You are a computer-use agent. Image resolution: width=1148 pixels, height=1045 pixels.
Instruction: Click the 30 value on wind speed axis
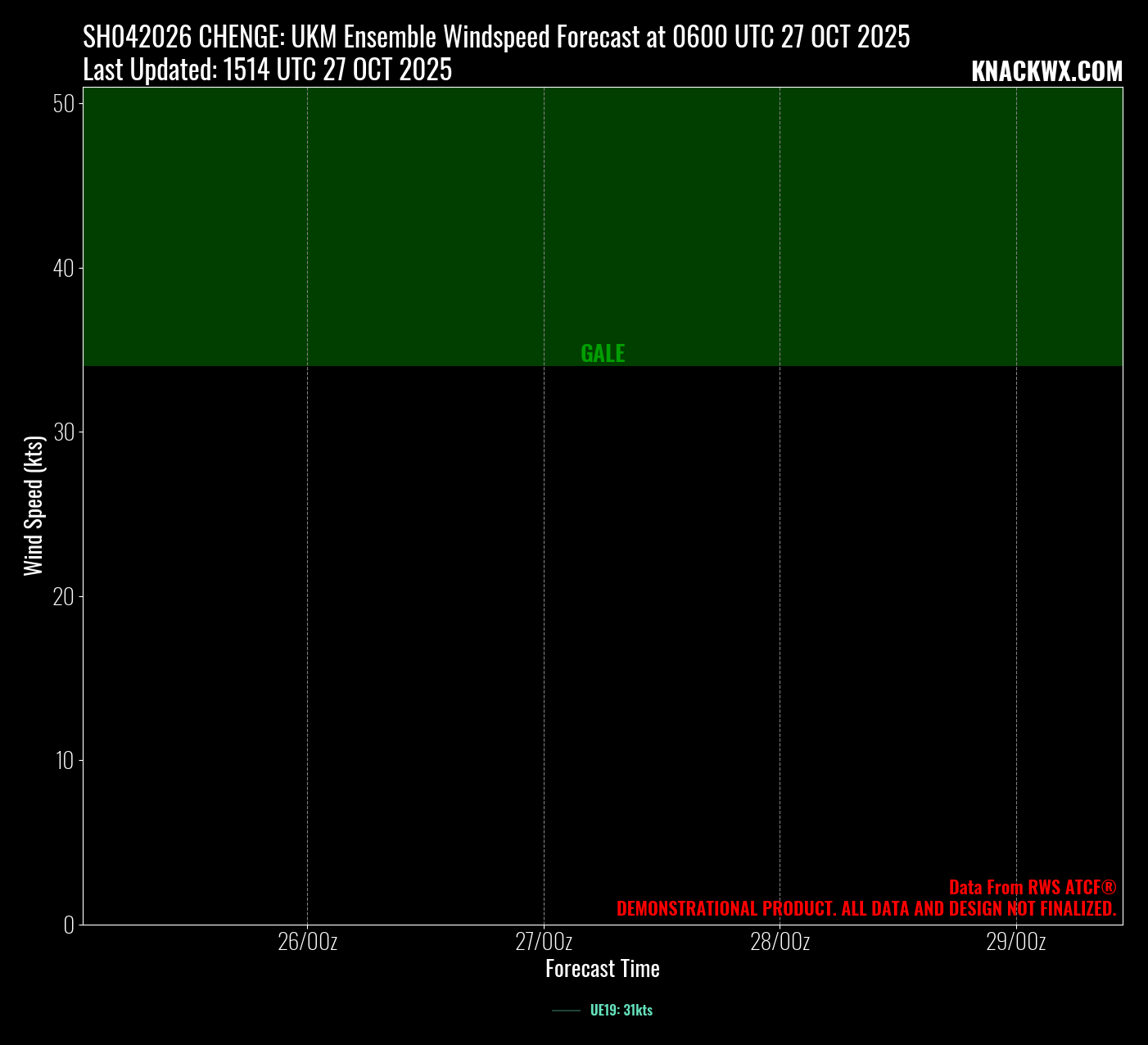pyautogui.click(x=64, y=432)
